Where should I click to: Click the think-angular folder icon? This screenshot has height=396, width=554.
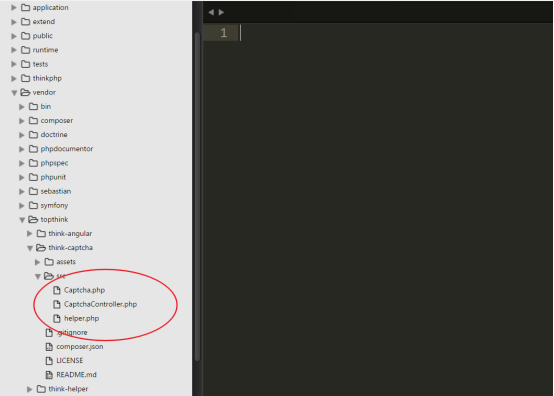[x=41, y=234]
